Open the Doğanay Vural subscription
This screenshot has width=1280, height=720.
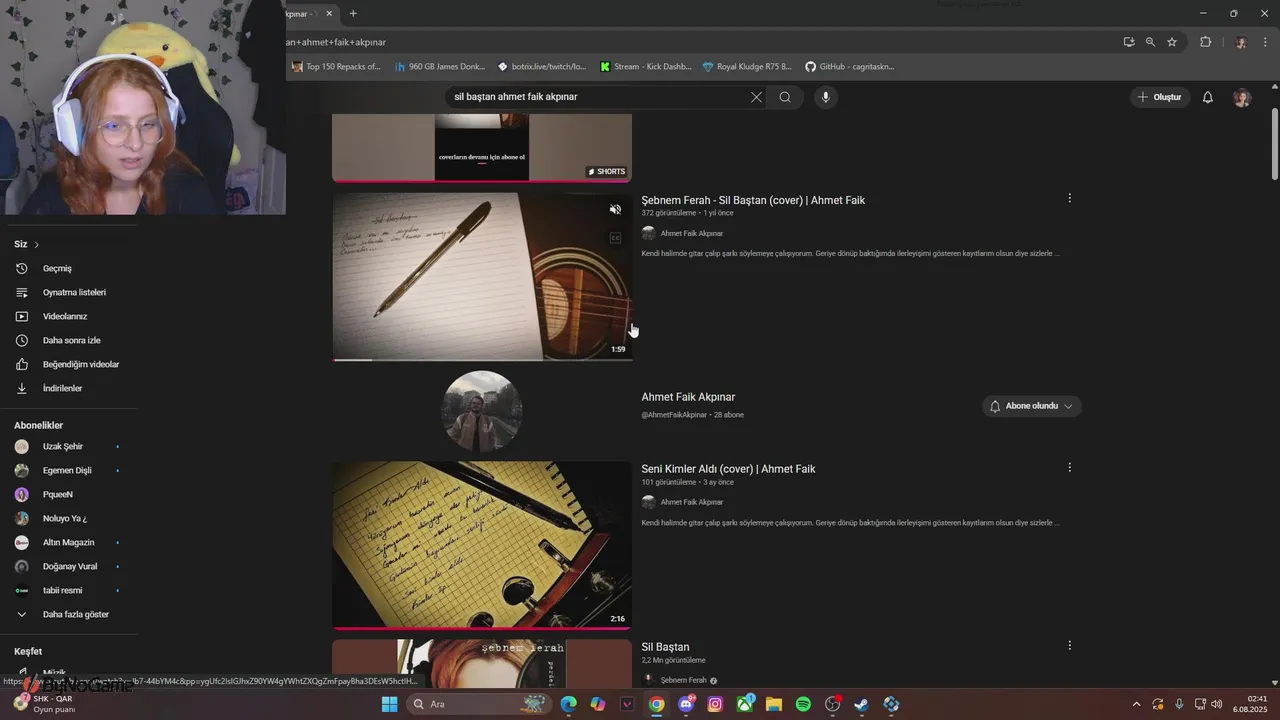pos(70,566)
